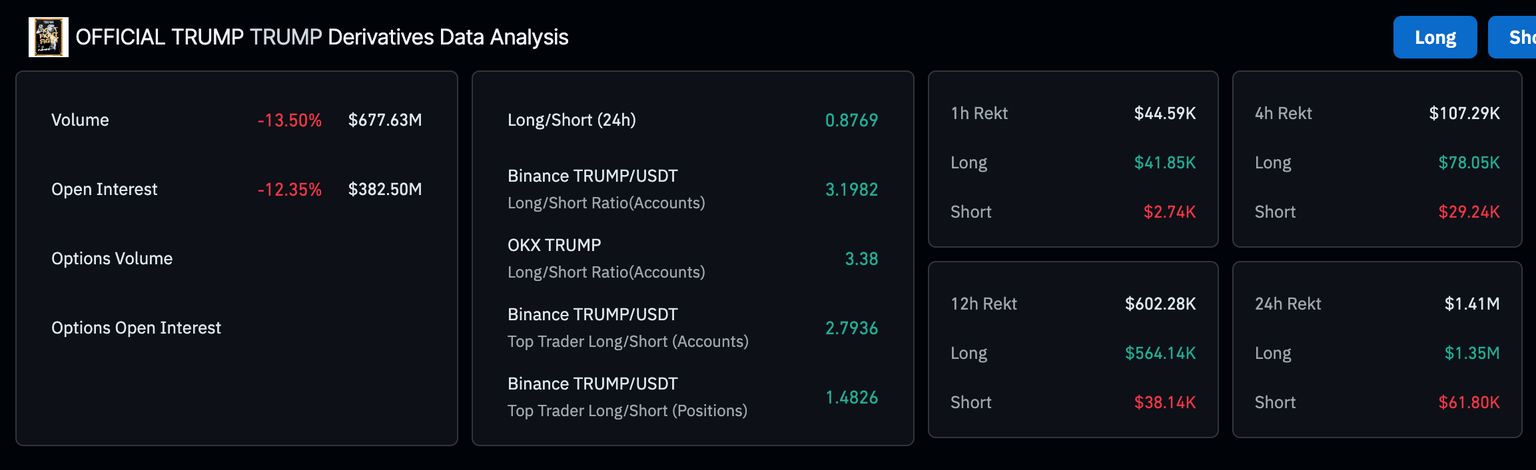This screenshot has width=1536, height=470.
Task: Click the 12h short liquidation value $38.14K
Action: pos(1165,402)
